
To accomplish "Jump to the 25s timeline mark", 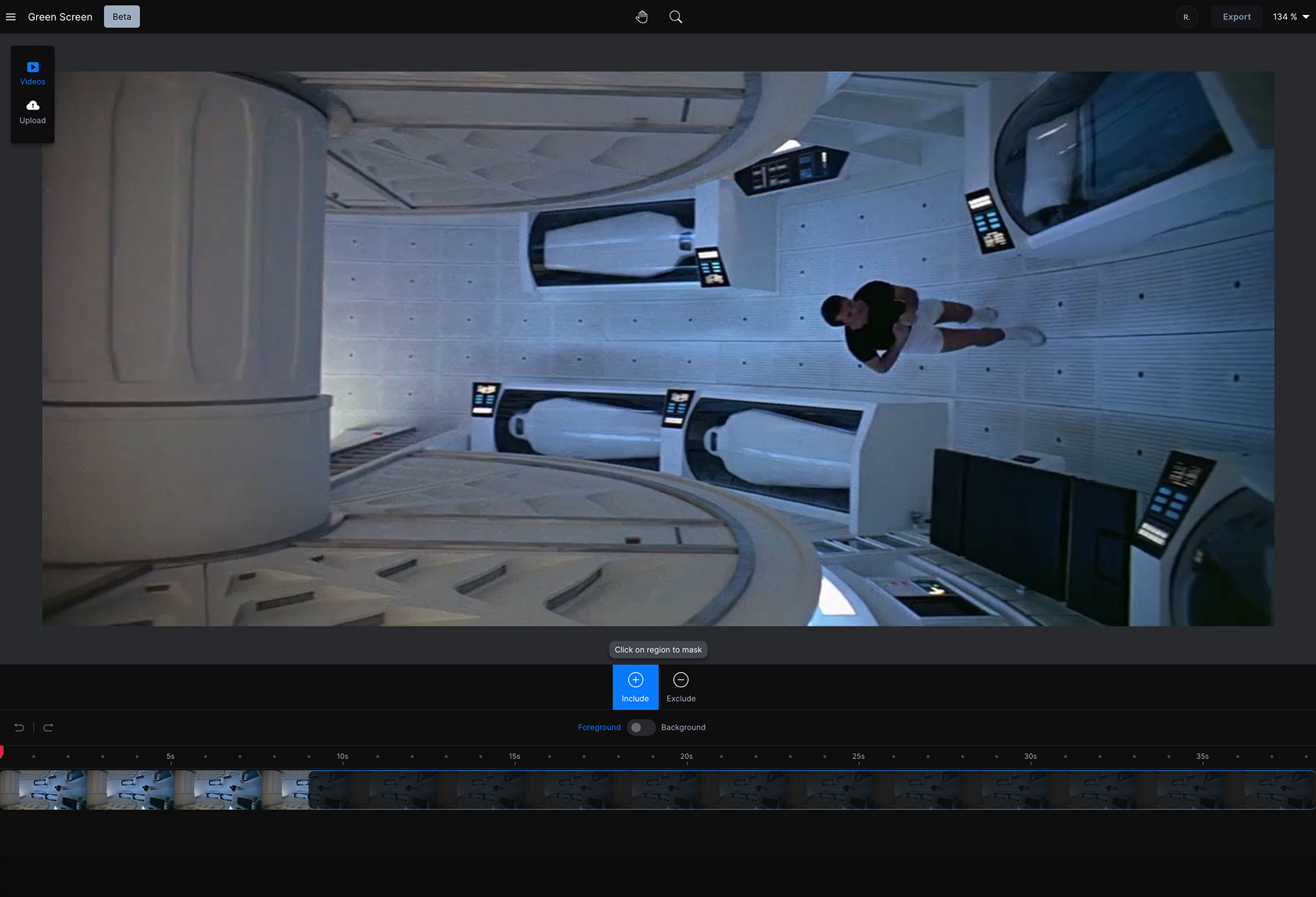I will [859, 756].
